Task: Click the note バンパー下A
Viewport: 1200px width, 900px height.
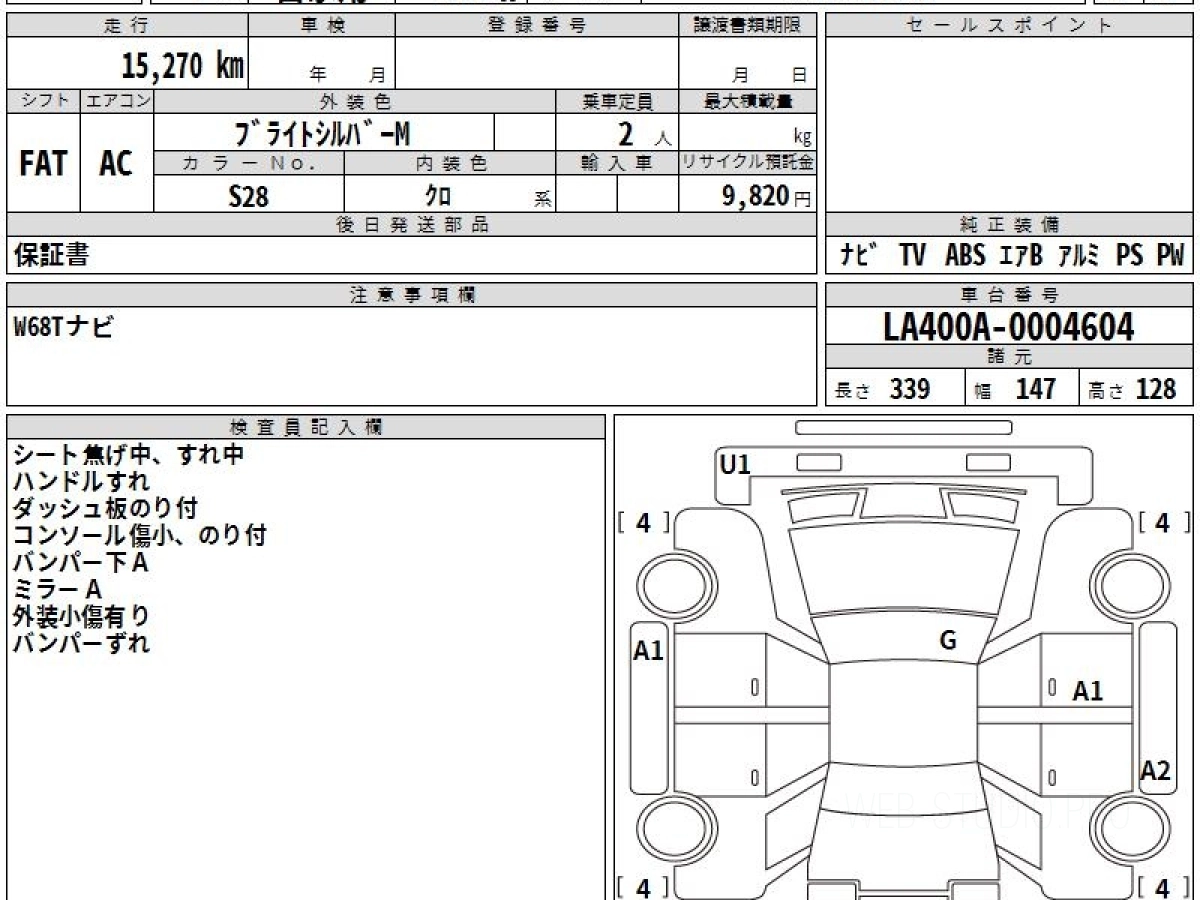Action: click(x=81, y=563)
